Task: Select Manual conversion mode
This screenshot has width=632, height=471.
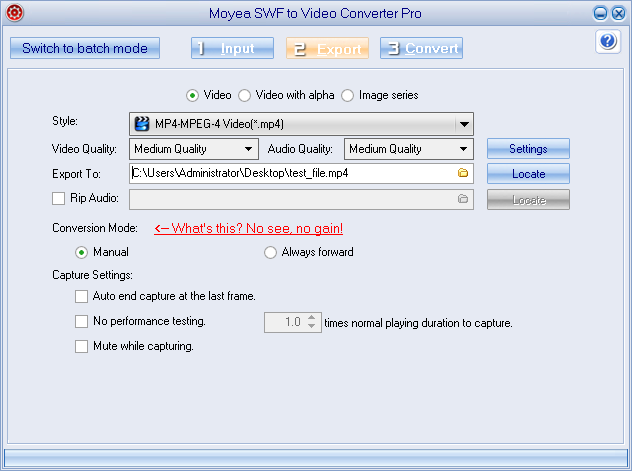Action: pyautogui.click(x=81, y=253)
